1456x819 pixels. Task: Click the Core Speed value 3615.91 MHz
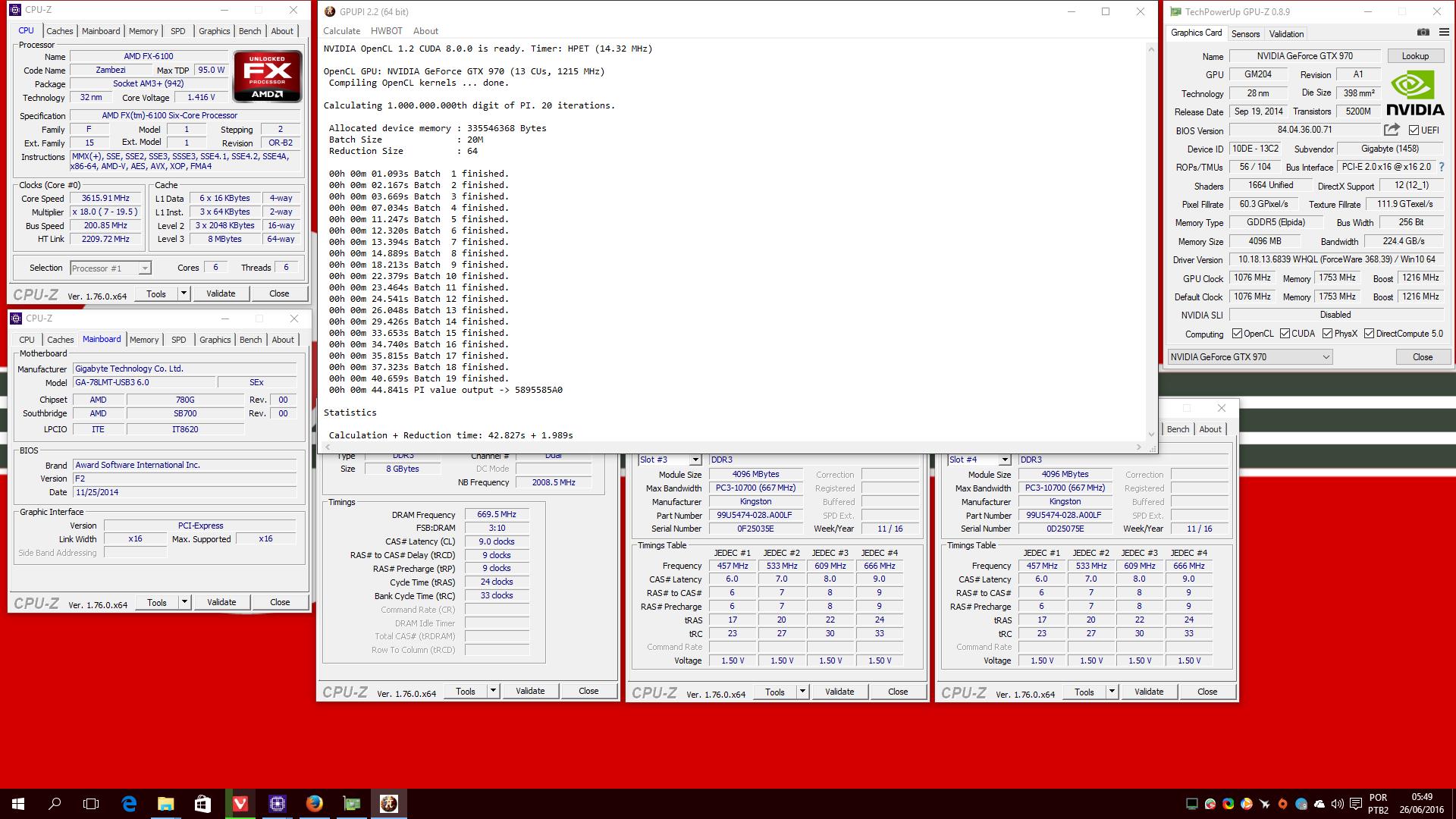pos(105,199)
